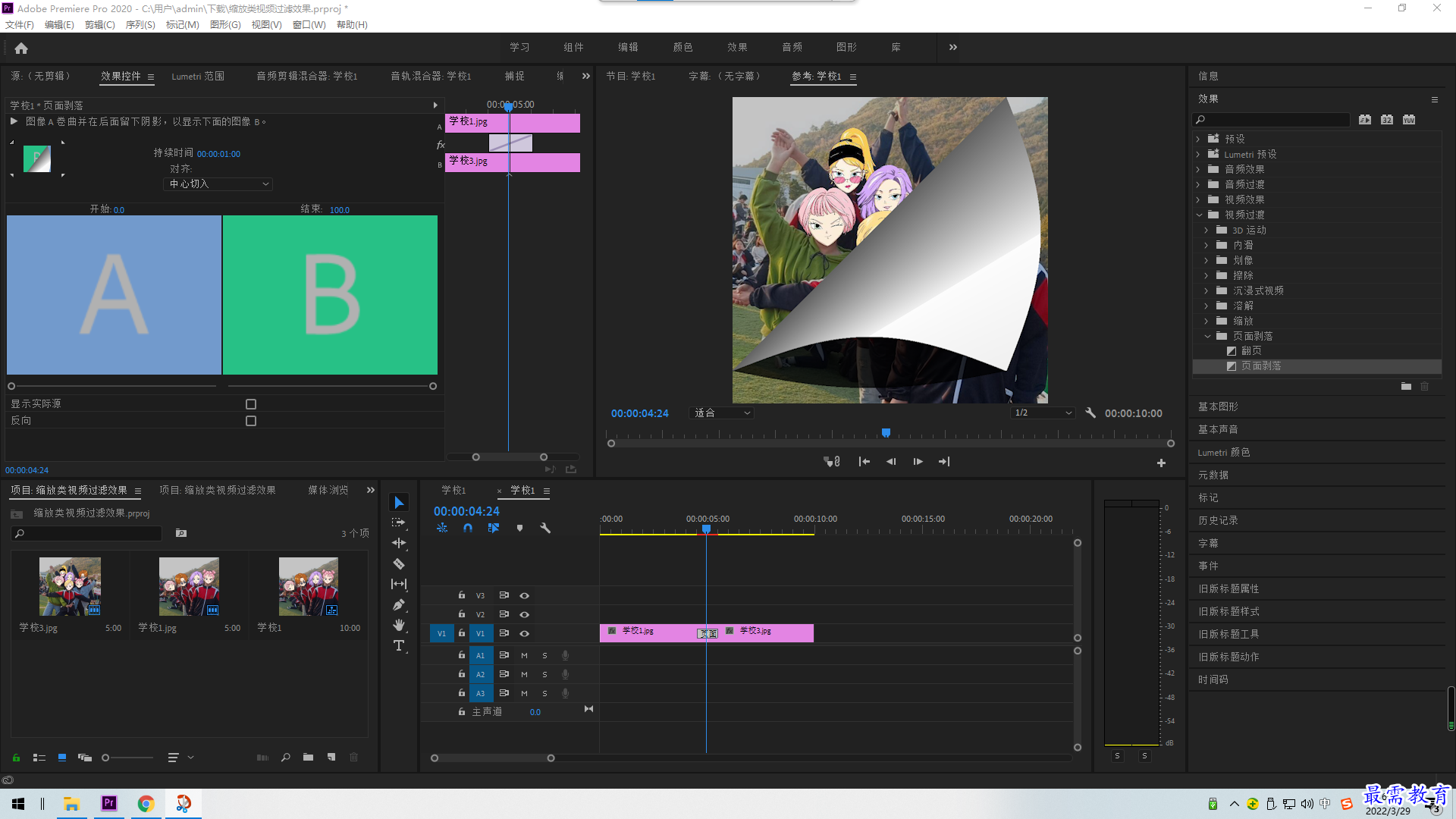Screen dimensions: 1456x819
Task: Show more workspaces overflow arrow
Action: tap(952, 48)
